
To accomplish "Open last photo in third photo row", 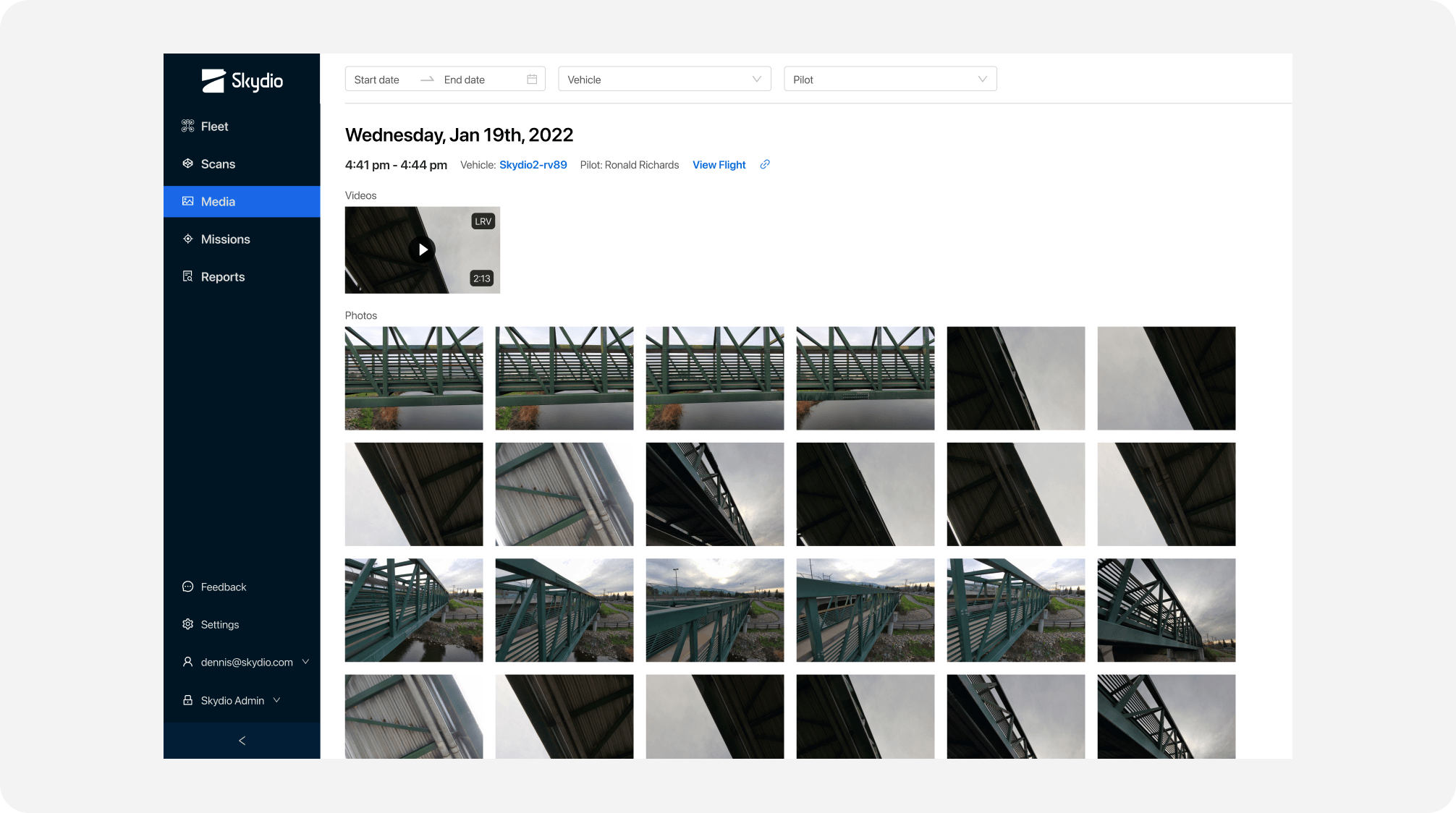I will 1167,610.
